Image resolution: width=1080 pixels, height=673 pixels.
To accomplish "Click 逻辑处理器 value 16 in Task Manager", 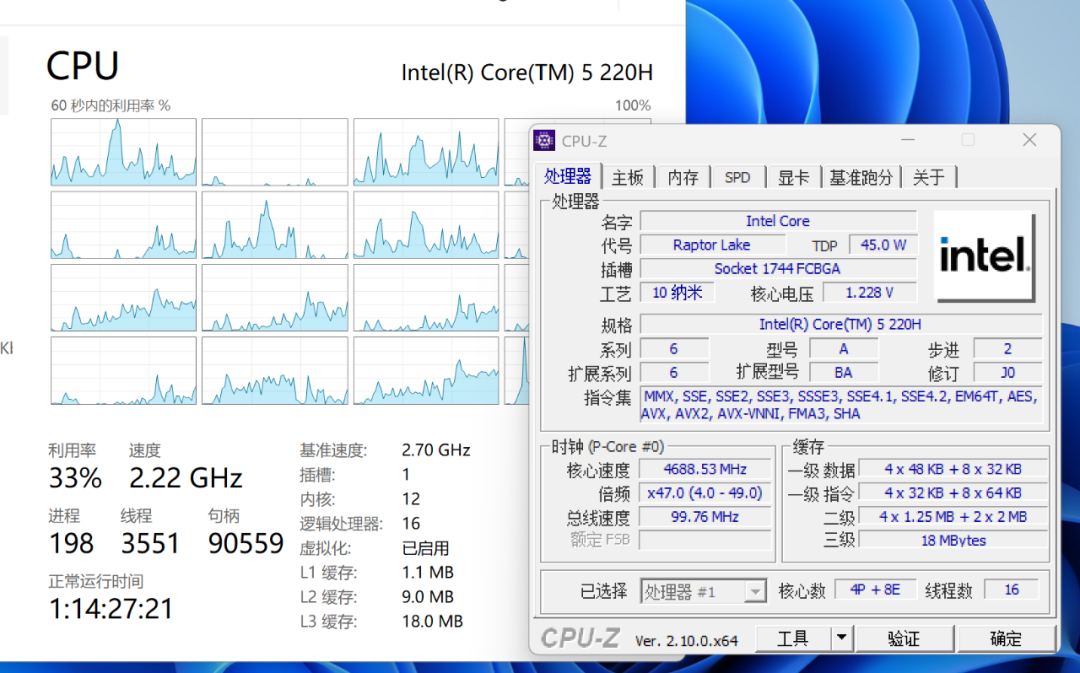I will click(411, 524).
